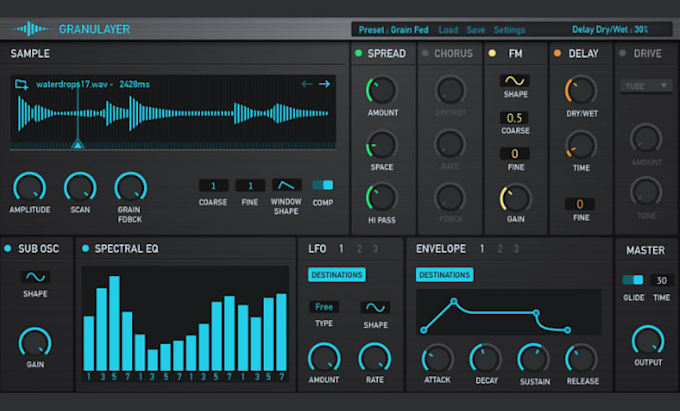Click the FM shape sine wave icon
The image size is (680, 411).
[515, 81]
